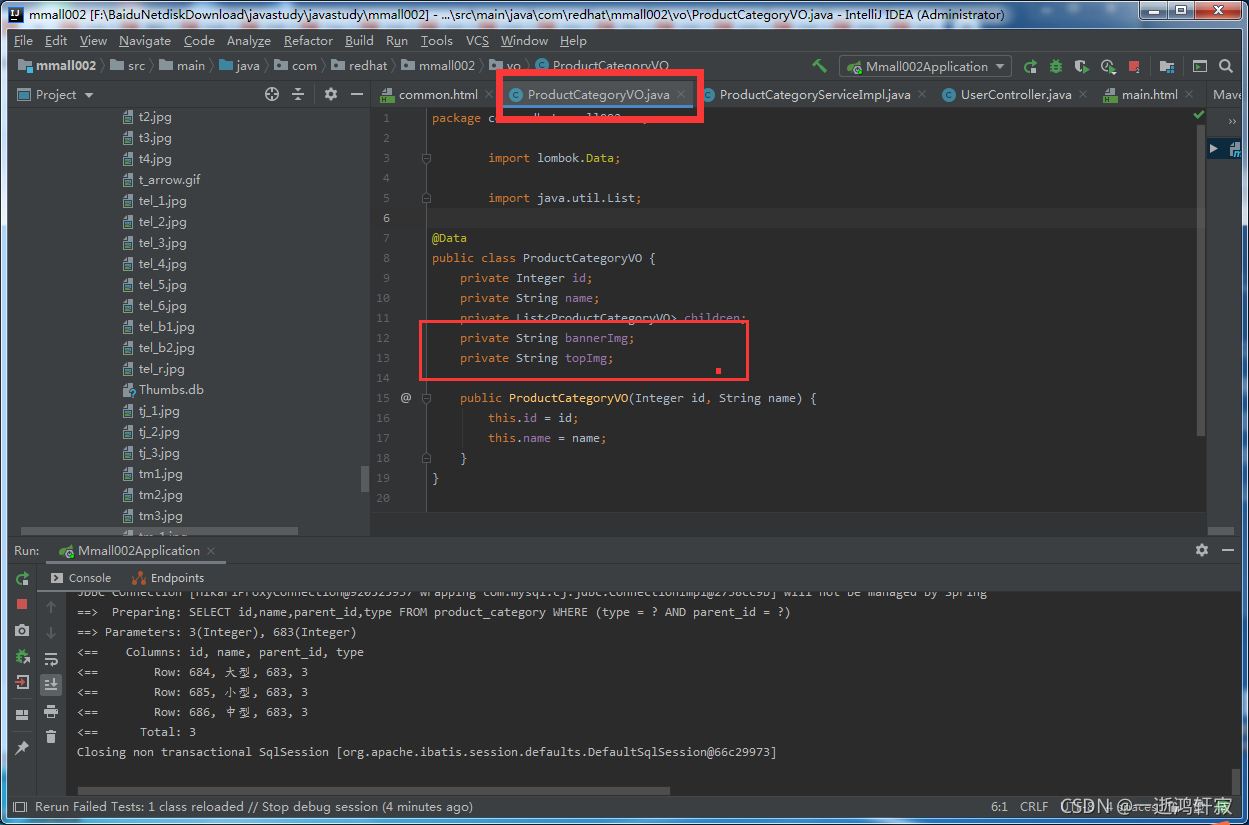Click the down-arrow stack trace icon in console

pos(51,633)
